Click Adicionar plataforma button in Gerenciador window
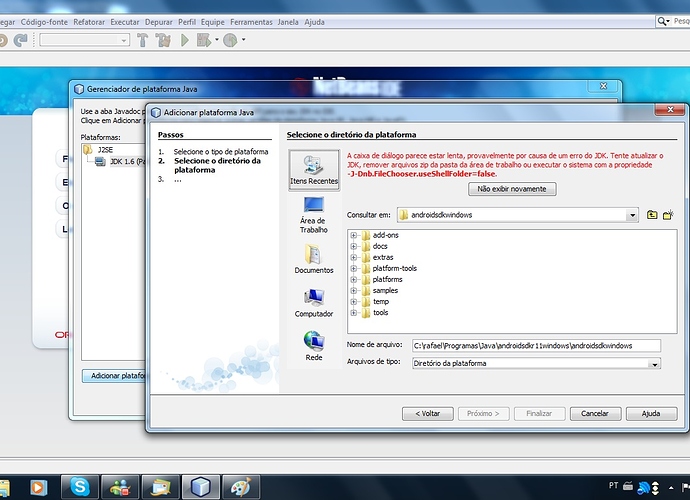 pyautogui.click(x=114, y=376)
